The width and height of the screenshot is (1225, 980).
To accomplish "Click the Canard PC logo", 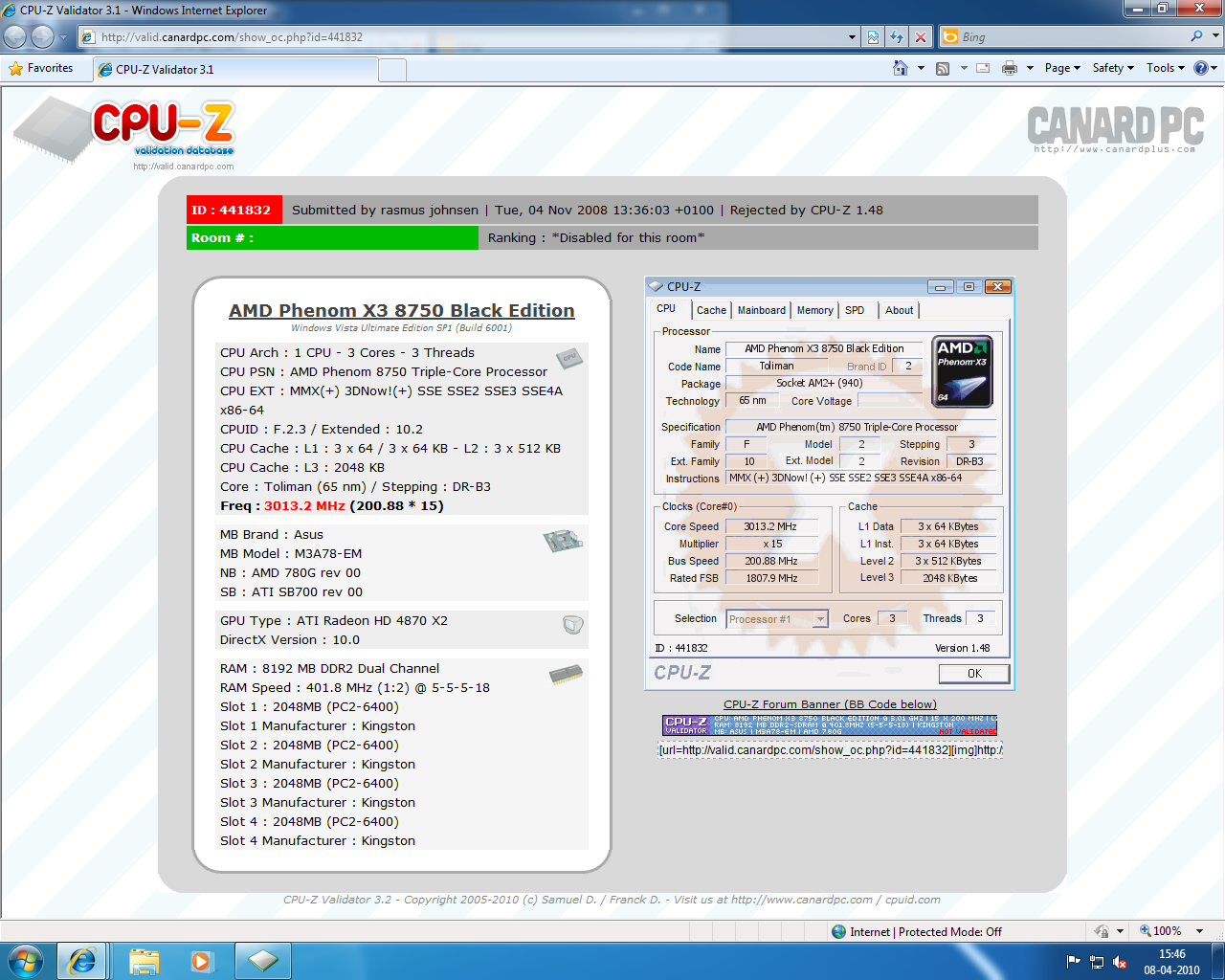I will (x=1115, y=129).
